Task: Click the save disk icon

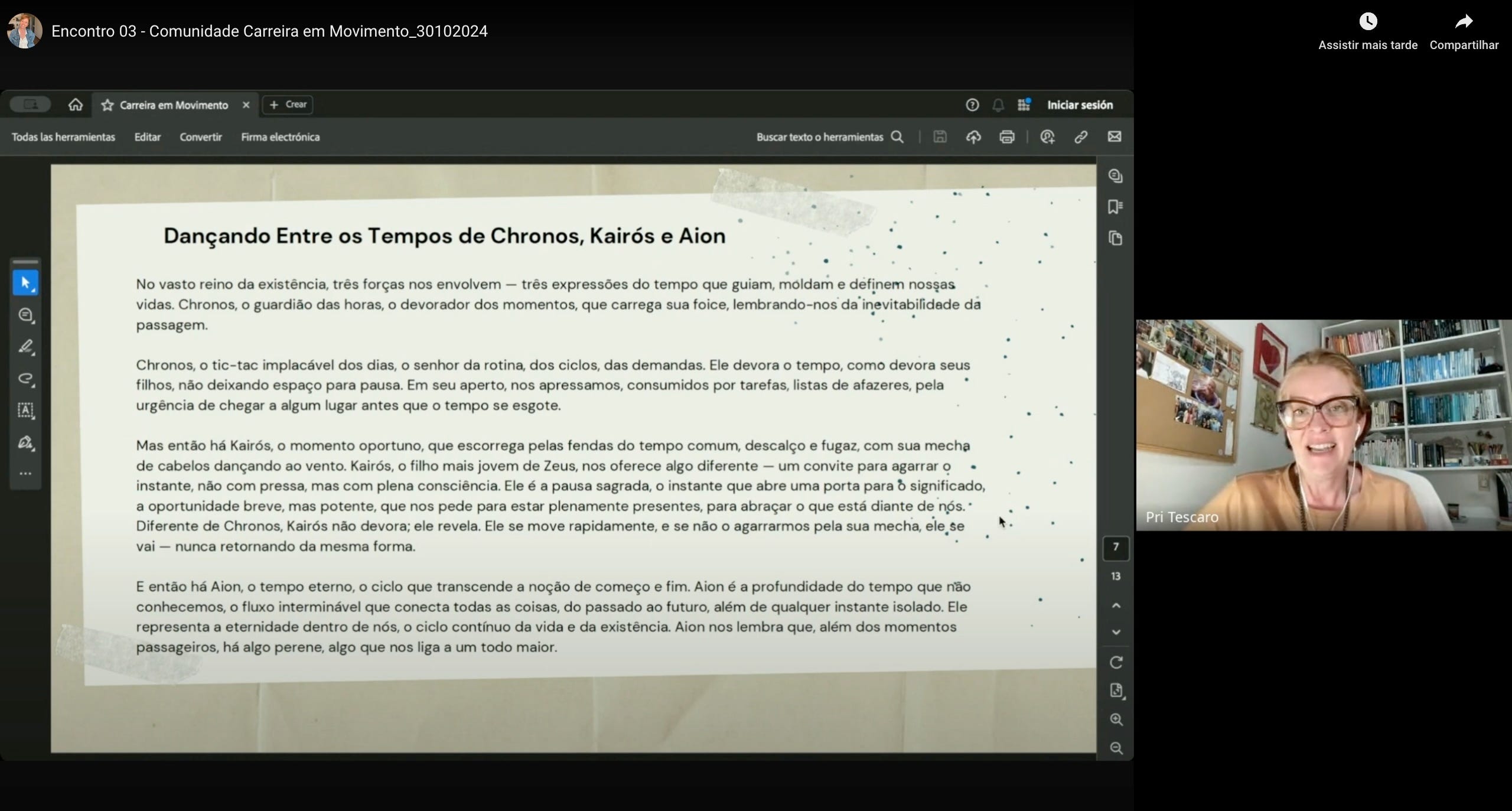Action: pyautogui.click(x=940, y=137)
